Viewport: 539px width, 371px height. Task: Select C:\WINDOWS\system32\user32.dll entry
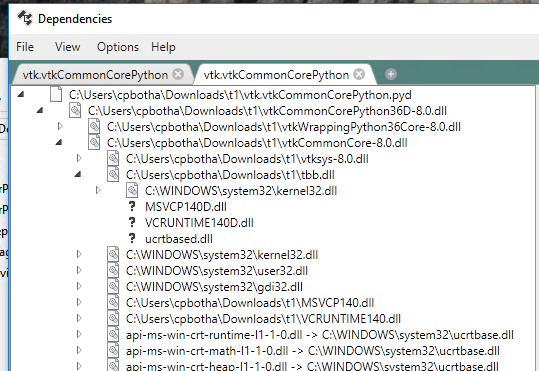[217, 271]
